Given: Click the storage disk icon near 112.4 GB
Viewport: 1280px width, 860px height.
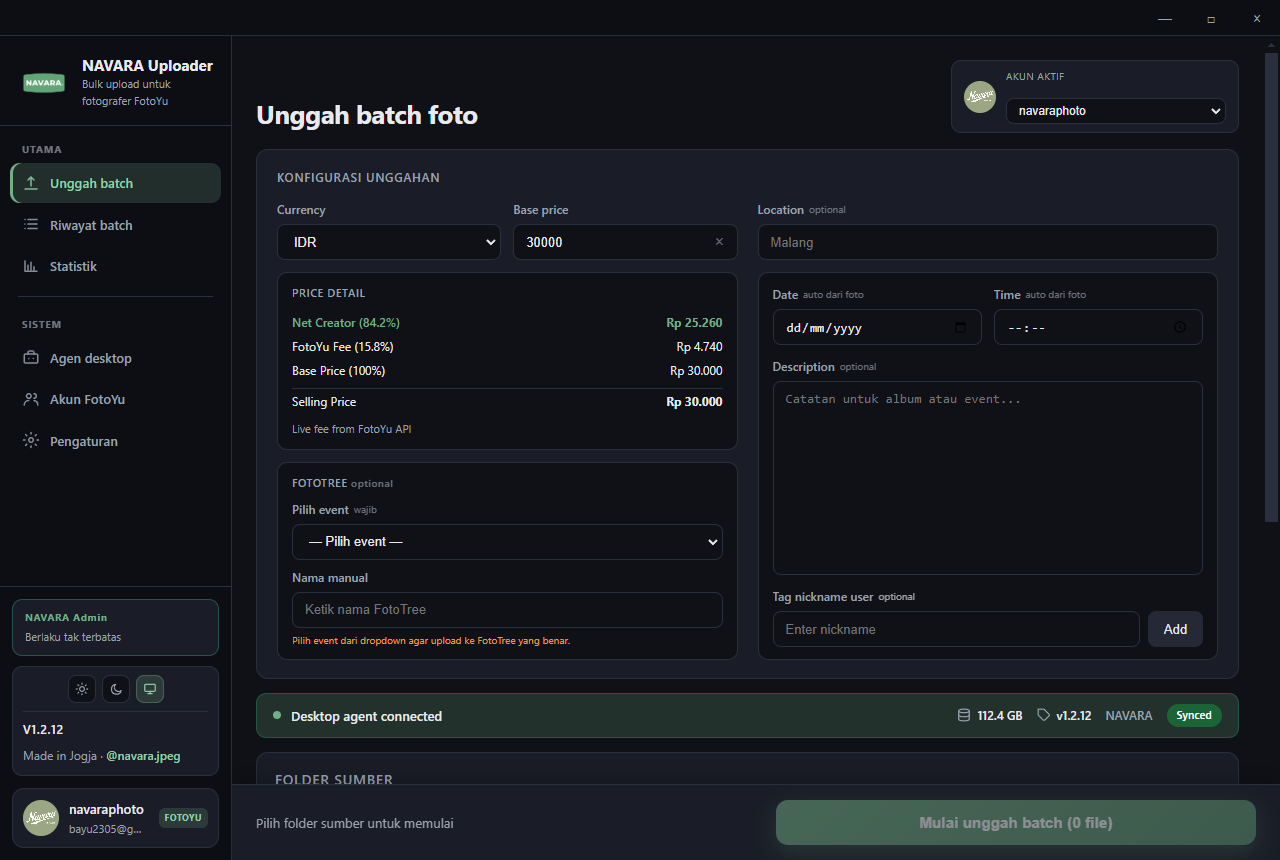Looking at the screenshot, I should click(964, 715).
